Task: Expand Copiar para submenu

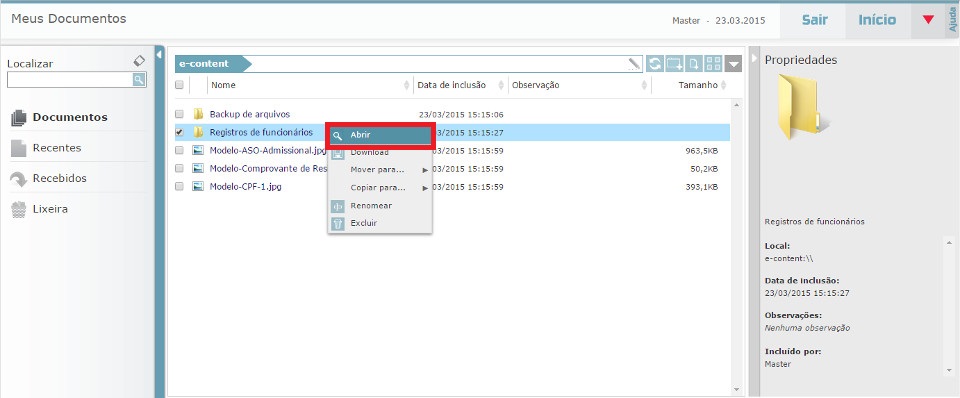Action: coord(381,188)
